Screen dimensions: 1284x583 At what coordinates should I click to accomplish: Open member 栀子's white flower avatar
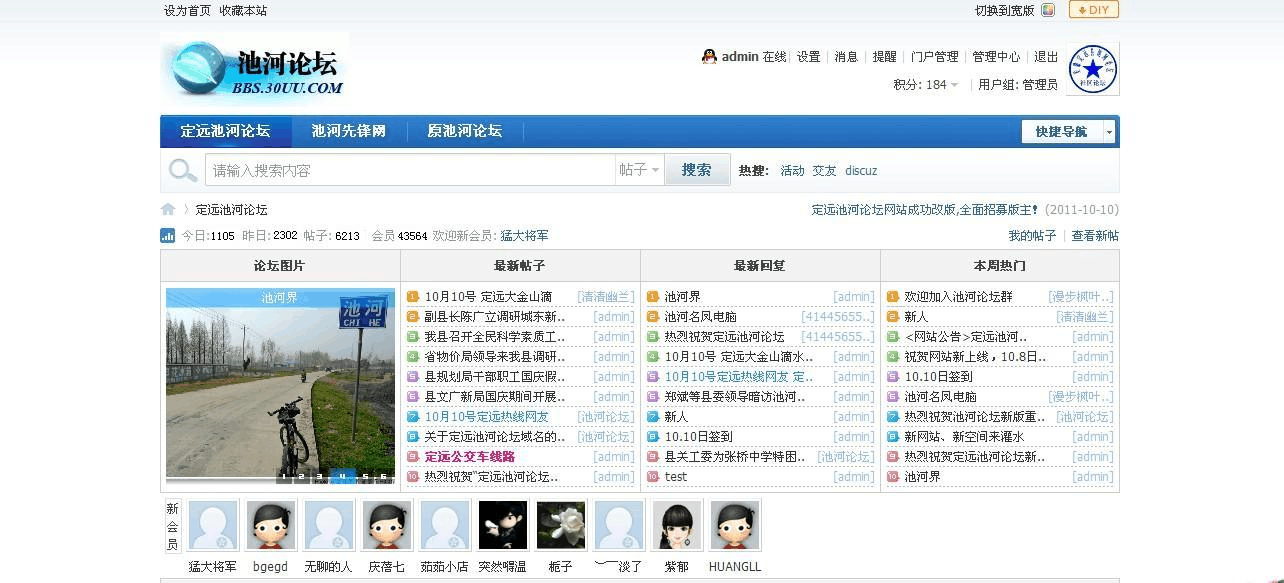coord(561,525)
